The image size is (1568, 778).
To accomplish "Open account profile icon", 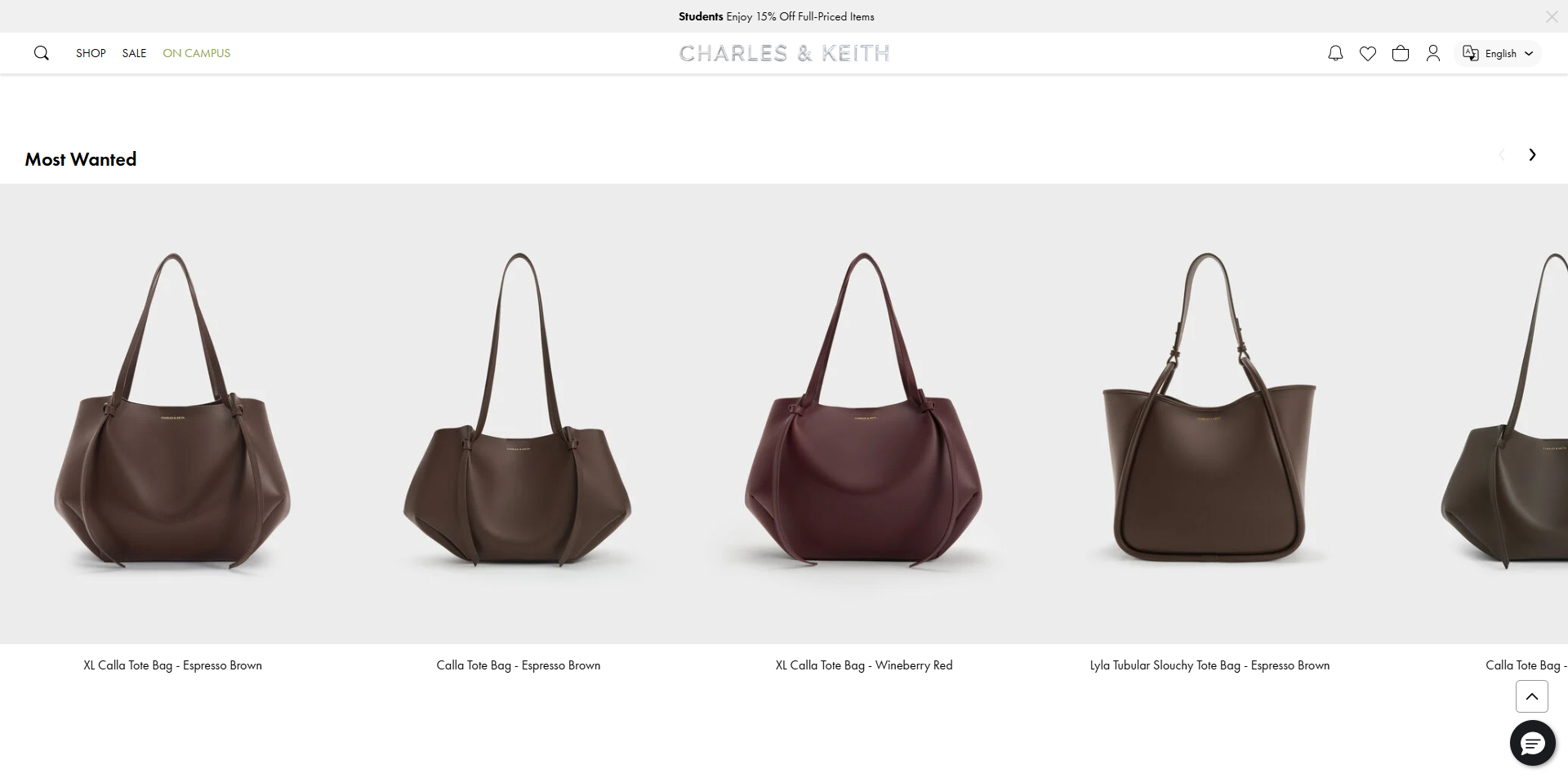I will pos(1433,53).
